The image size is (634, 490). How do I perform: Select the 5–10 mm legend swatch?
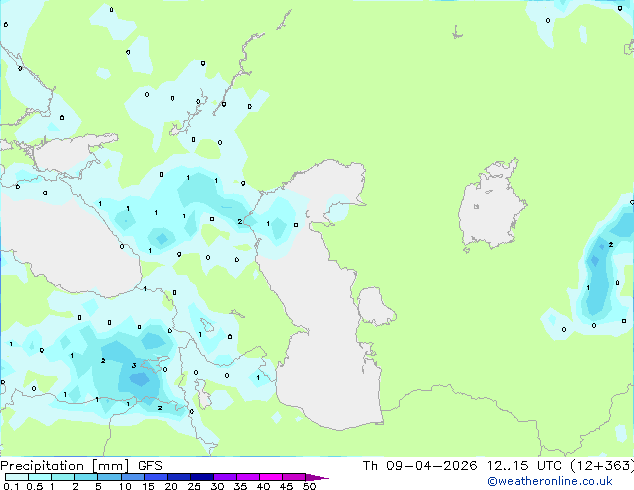[109, 477]
